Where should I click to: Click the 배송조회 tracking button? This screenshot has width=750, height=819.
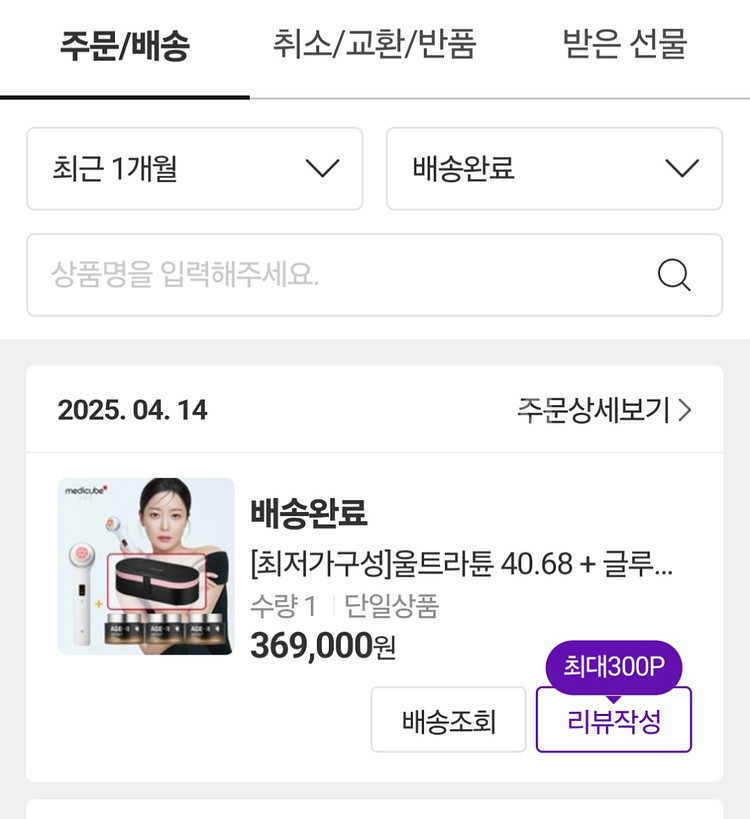coord(449,720)
